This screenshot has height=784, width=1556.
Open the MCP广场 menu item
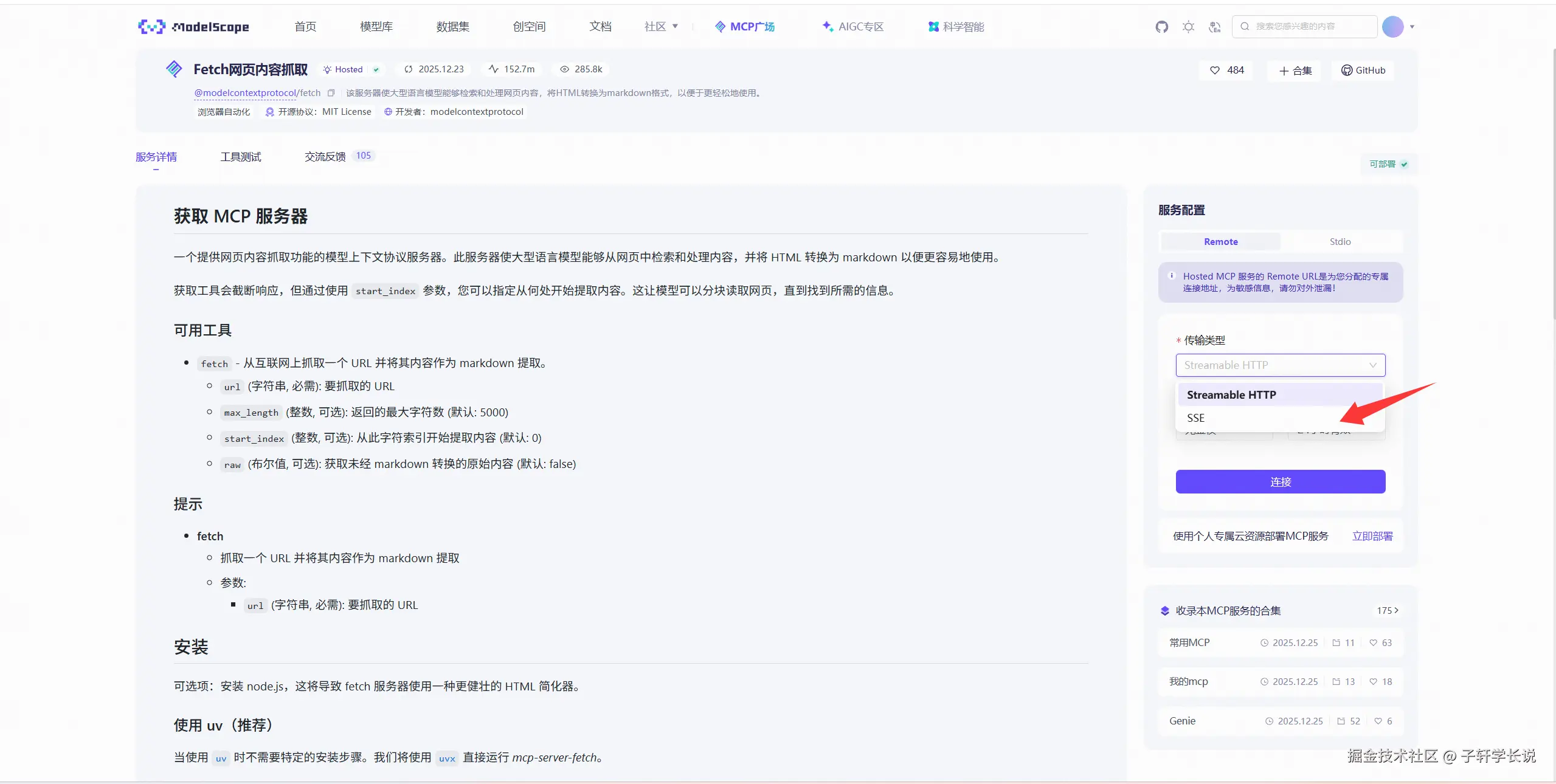745,27
